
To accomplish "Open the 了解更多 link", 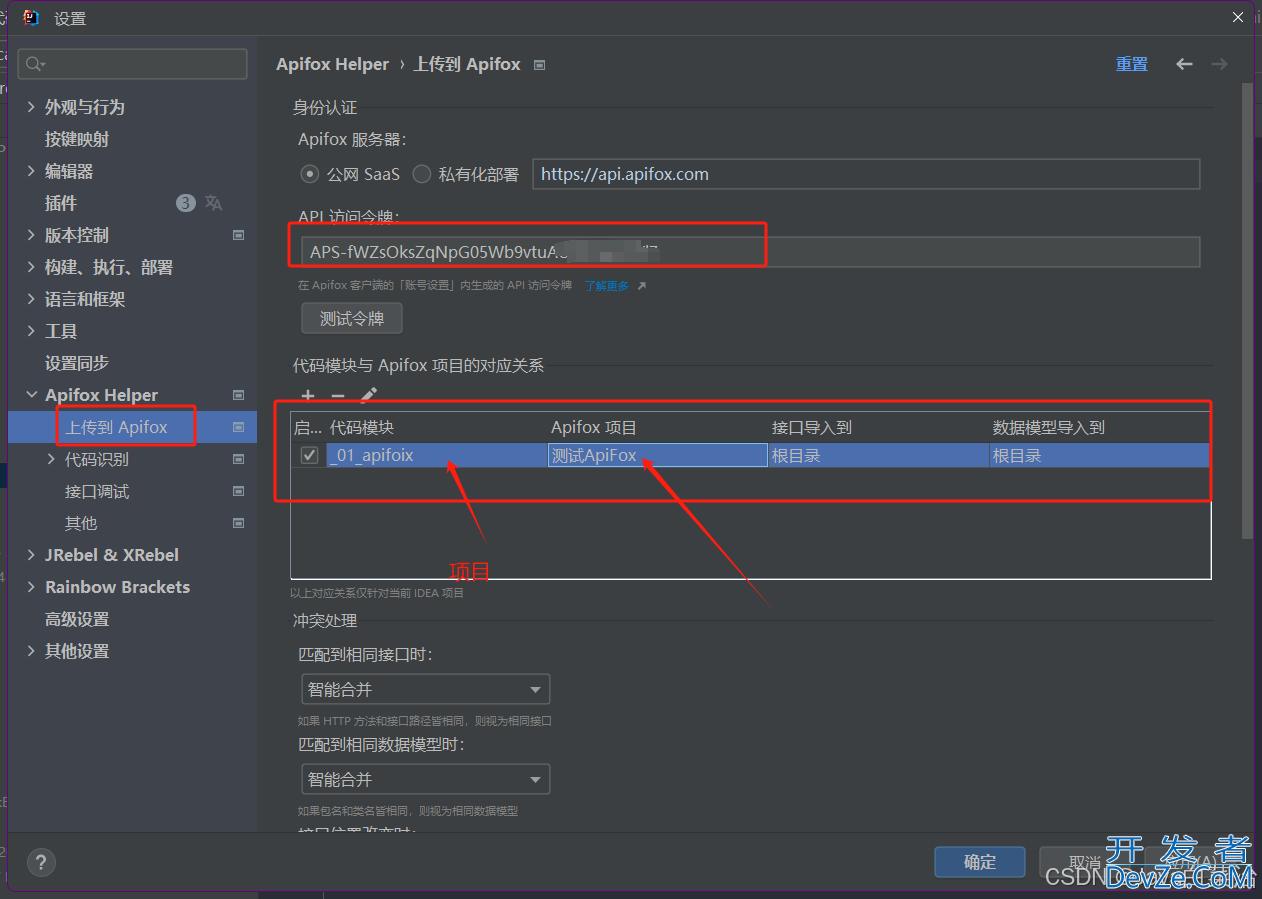I will pos(607,286).
